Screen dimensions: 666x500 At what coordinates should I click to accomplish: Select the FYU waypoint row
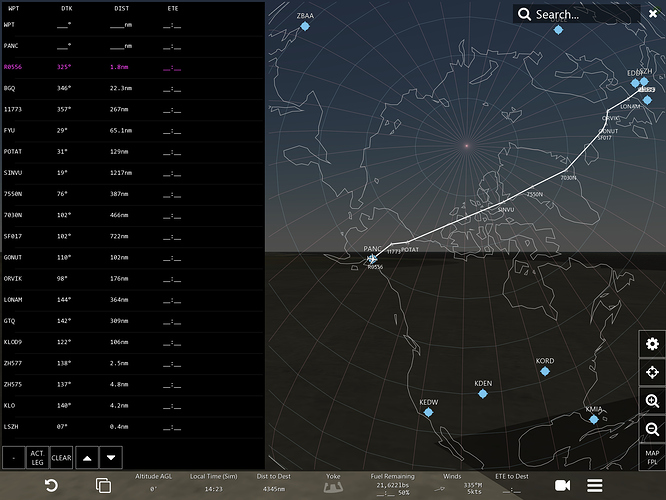click(x=133, y=130)
